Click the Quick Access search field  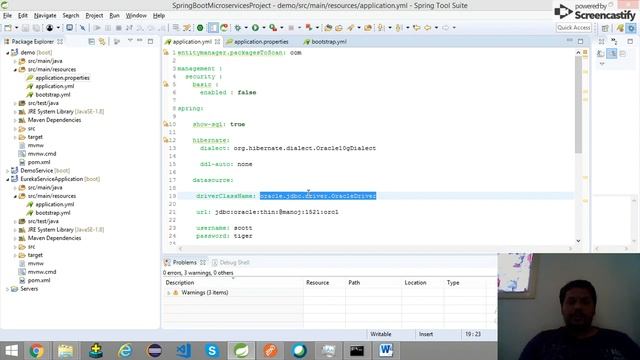pos(573,27)
